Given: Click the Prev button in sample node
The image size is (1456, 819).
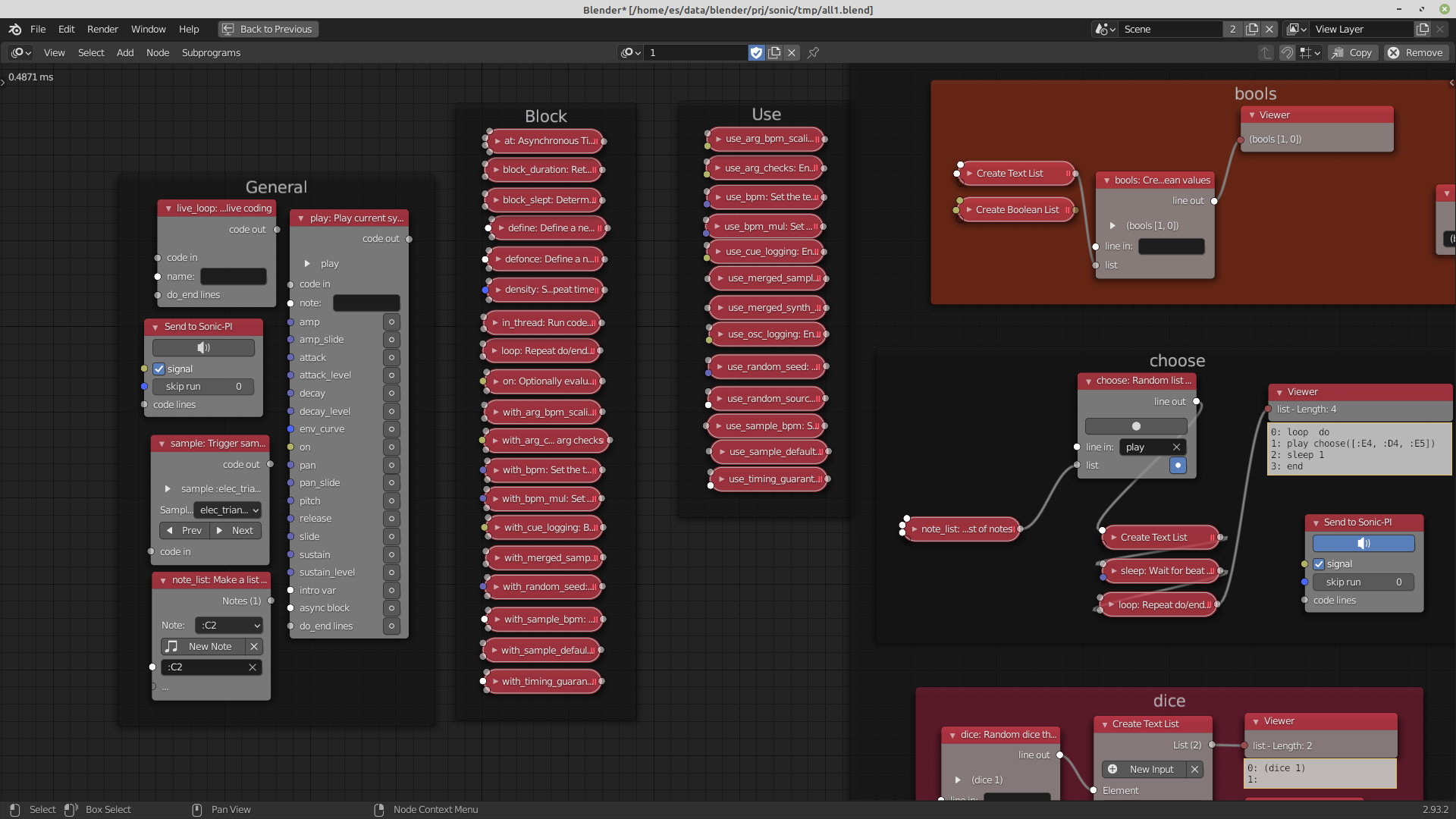Looking at the screenshot, I should pos(184,530).
